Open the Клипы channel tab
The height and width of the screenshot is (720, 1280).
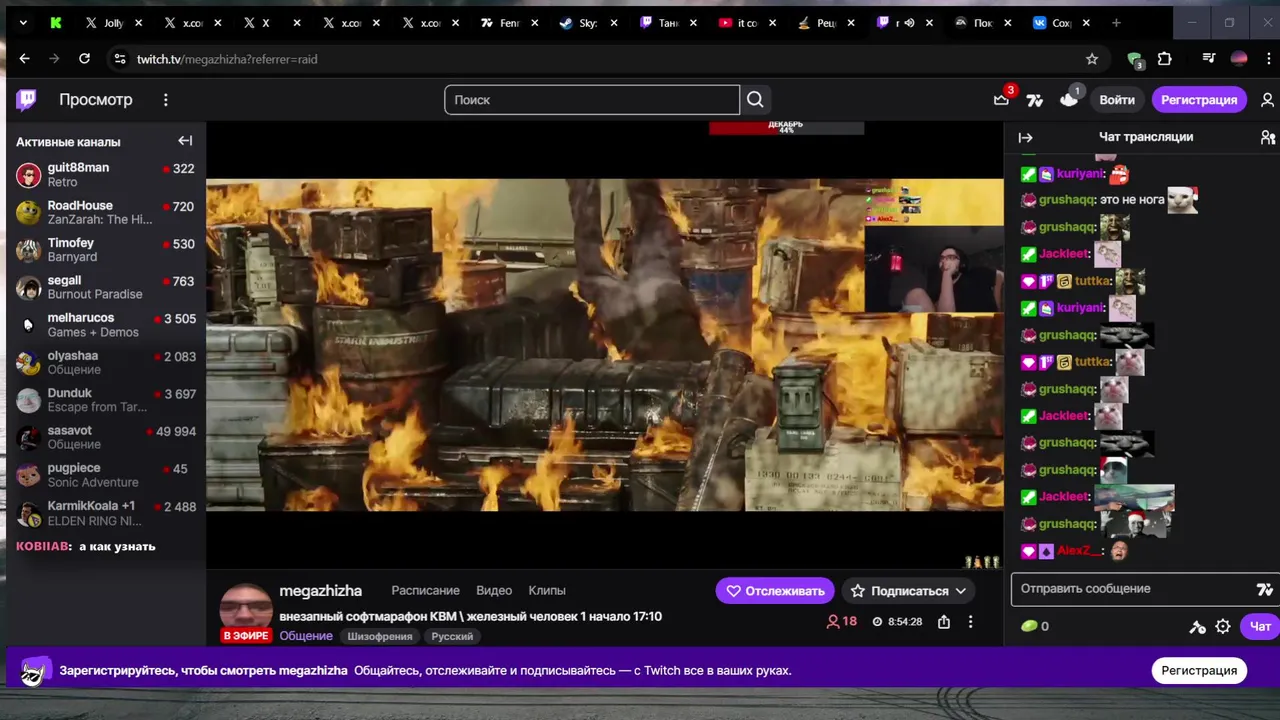[x=547, y=591]
